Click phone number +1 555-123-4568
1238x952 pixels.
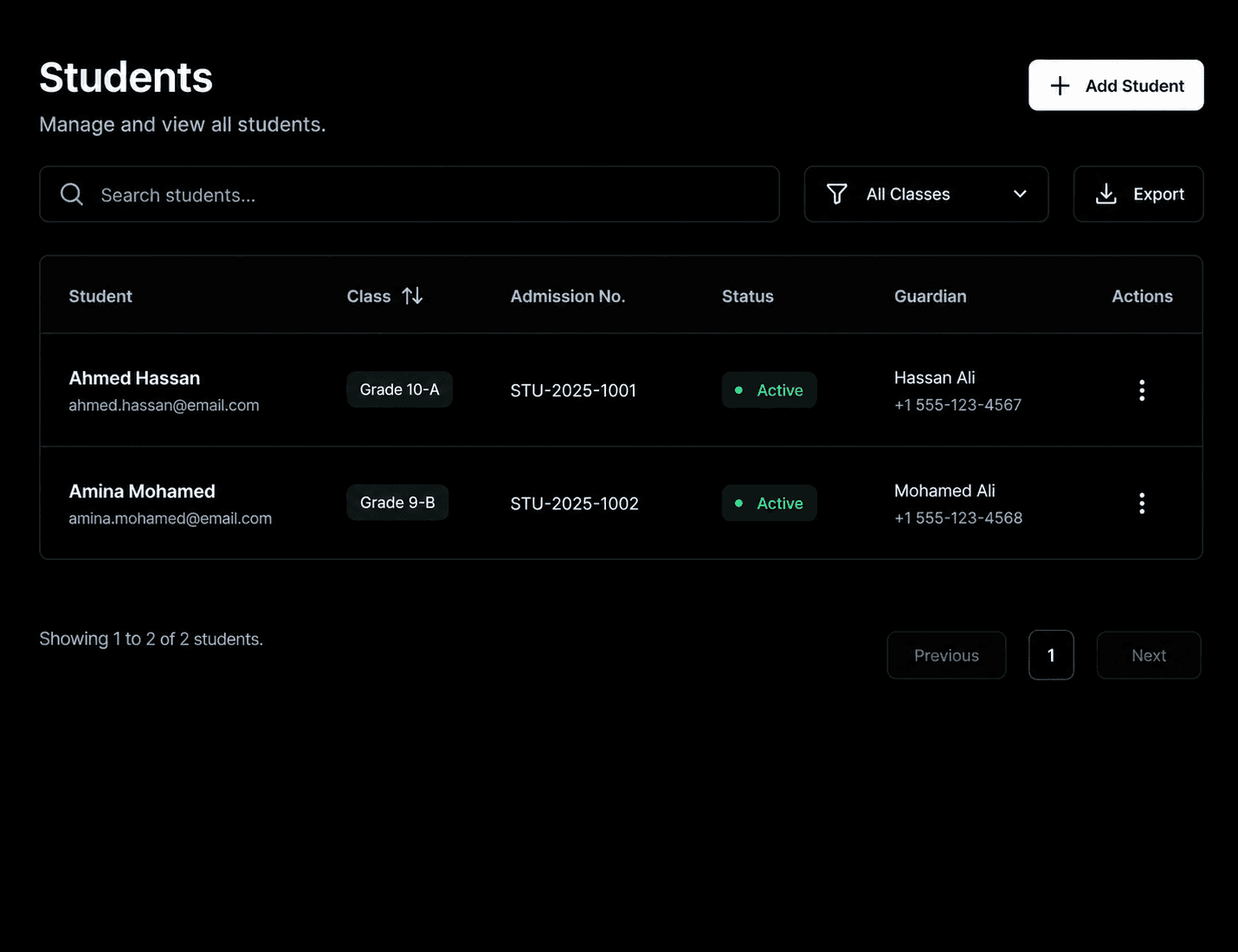(958, 518)
